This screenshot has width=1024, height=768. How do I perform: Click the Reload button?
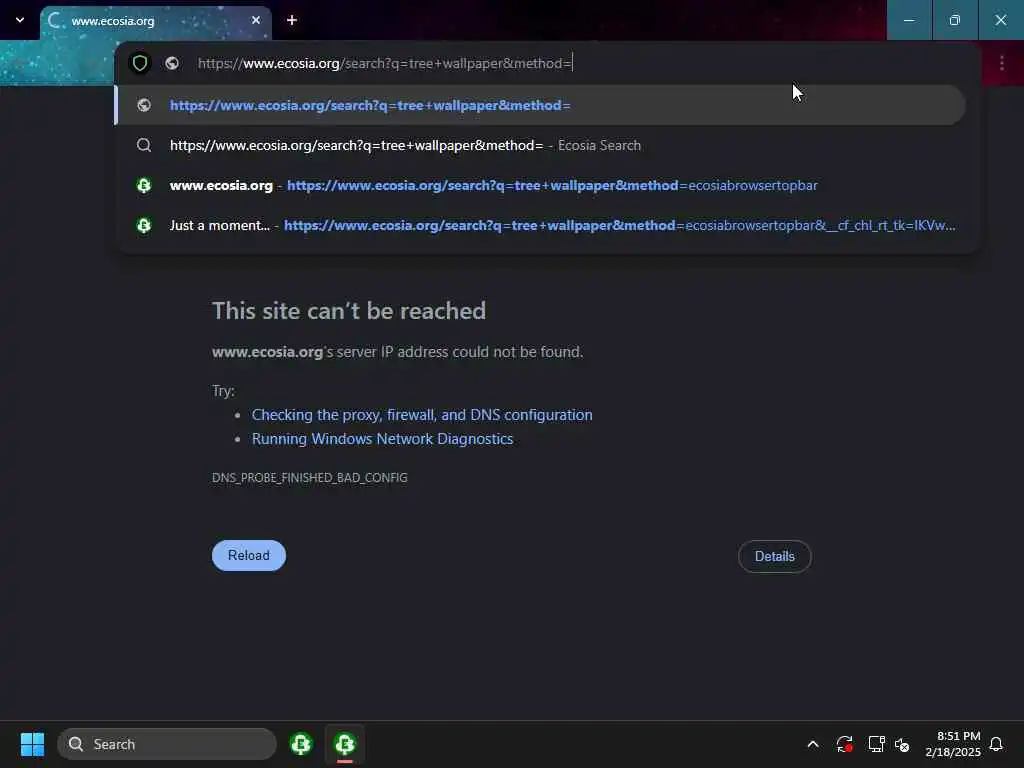(x=249, y=555)
